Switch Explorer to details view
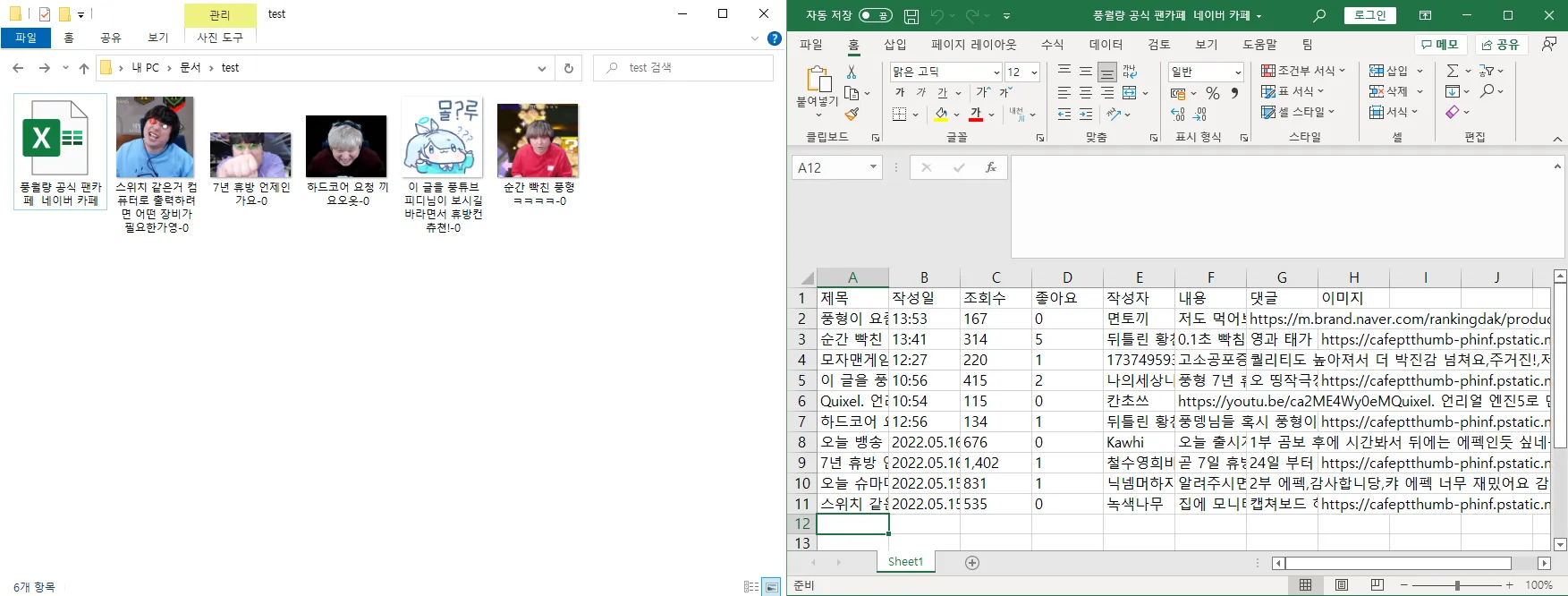 pos(751,587)
